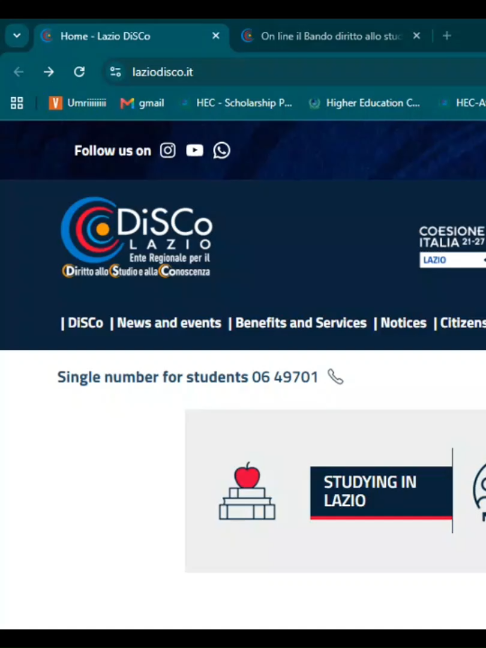The width and height of the screenshot is (486, 648).
Task: Open the Higher Education C... bookmark
Action: click(x=364, y=103)
